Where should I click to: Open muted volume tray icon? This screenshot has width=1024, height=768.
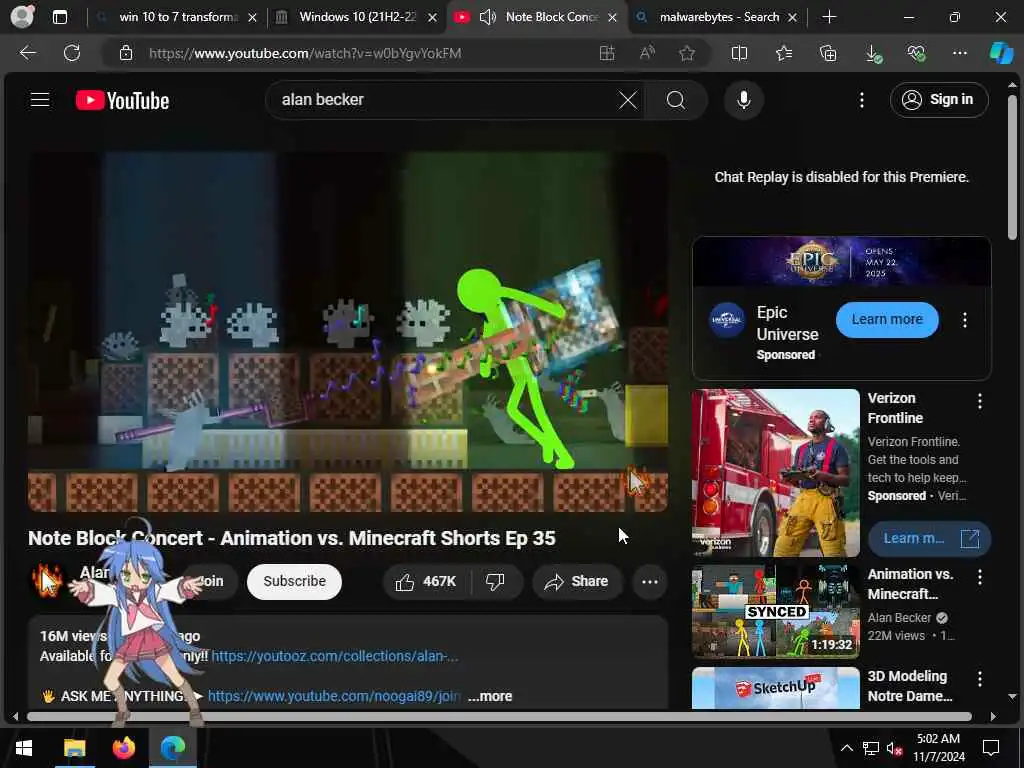point(894,748)
